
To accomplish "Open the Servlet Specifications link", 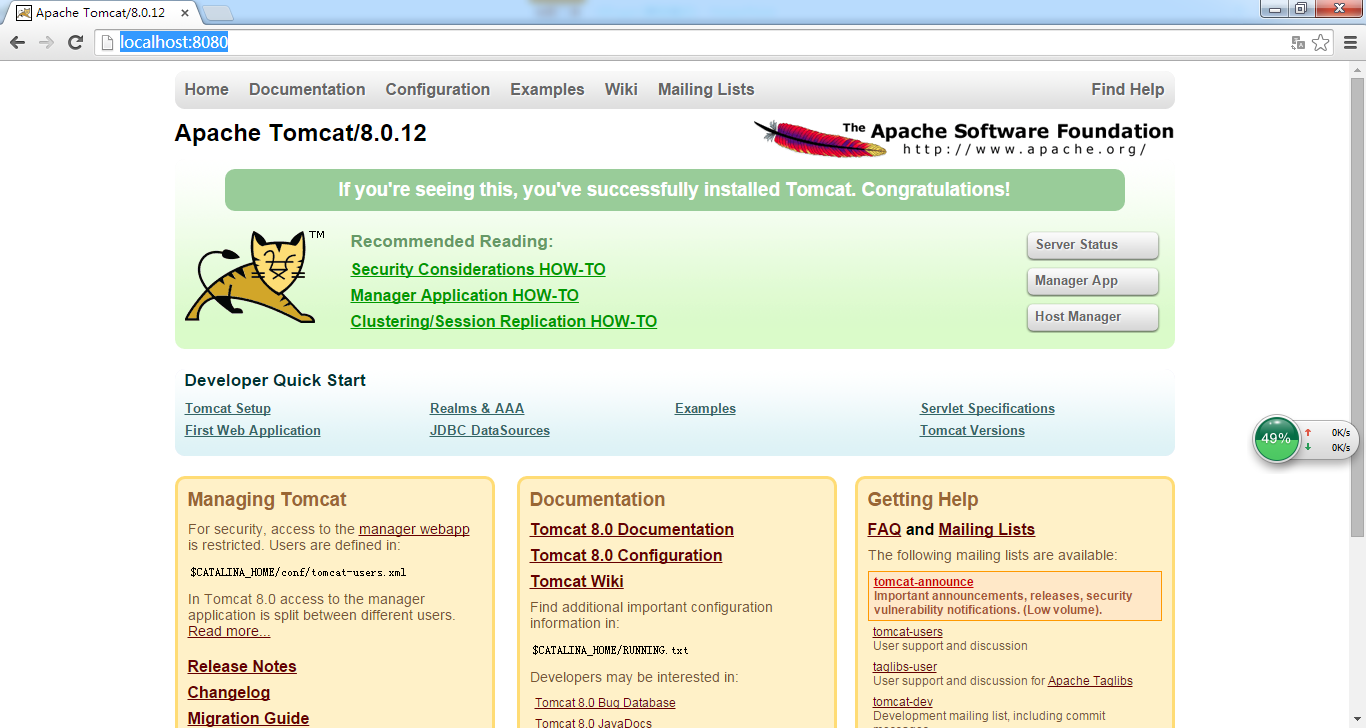I will pos(988,408).
